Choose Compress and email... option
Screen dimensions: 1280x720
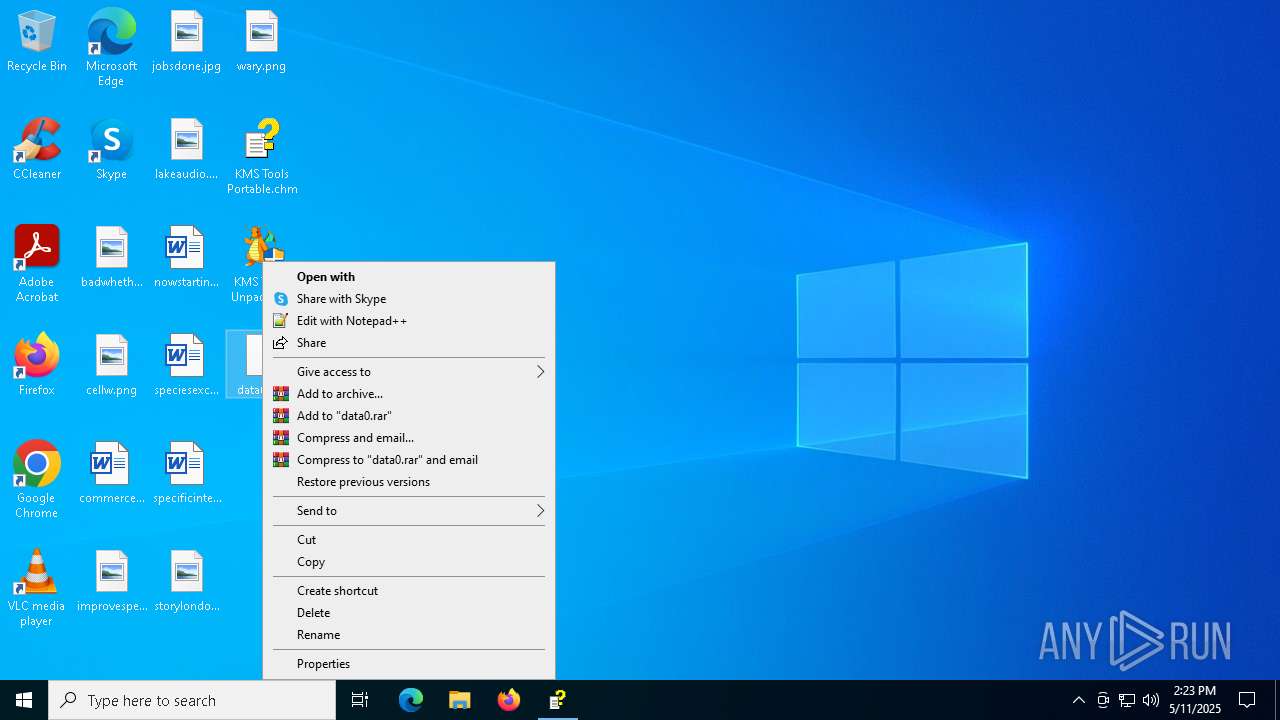pyautogui.click(x=409, y=438)
